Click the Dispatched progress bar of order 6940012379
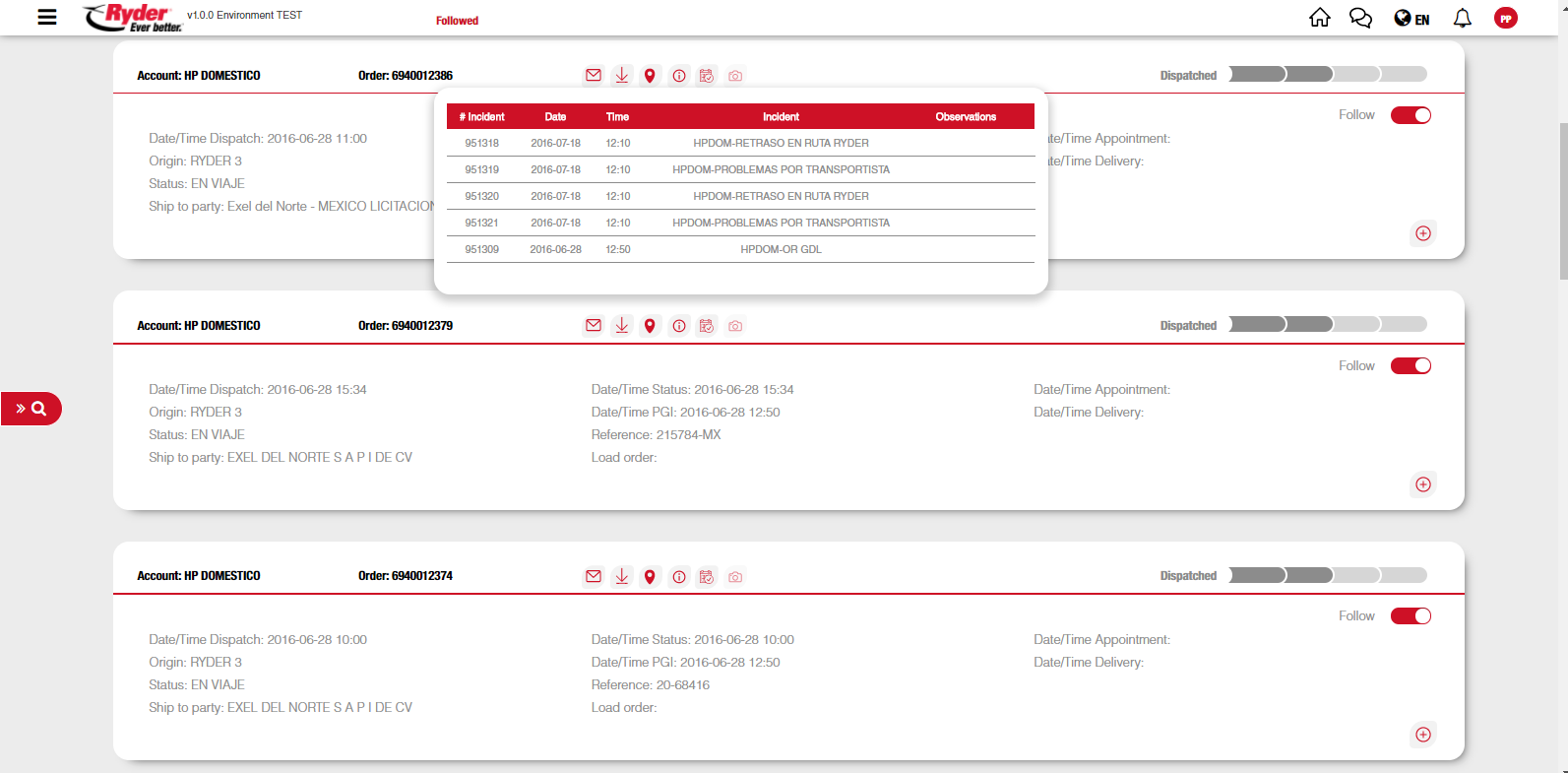The image size is (1568, 773). pos(1327,325)
